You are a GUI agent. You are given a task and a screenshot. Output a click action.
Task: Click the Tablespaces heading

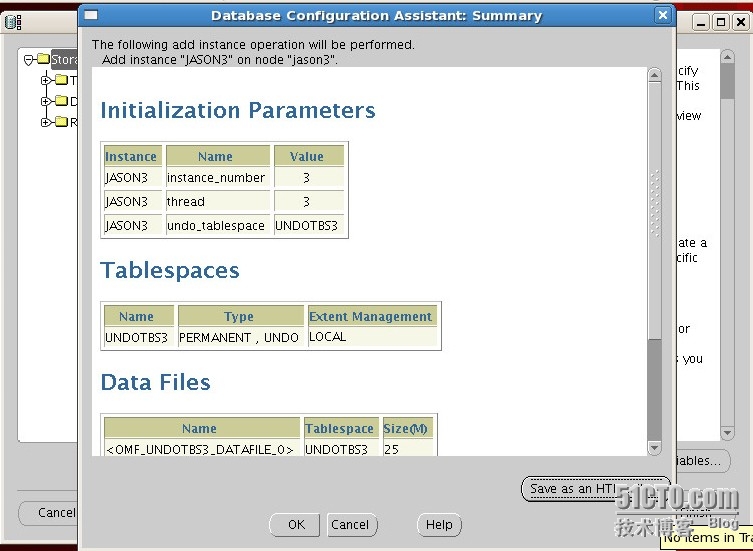click(x=170, y=270)
